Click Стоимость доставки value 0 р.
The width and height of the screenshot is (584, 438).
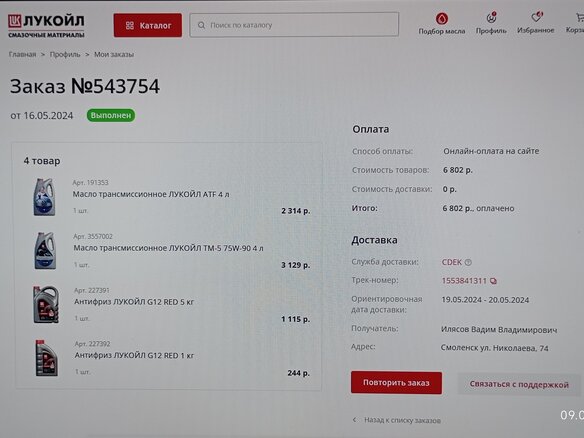tap(450, 189)
